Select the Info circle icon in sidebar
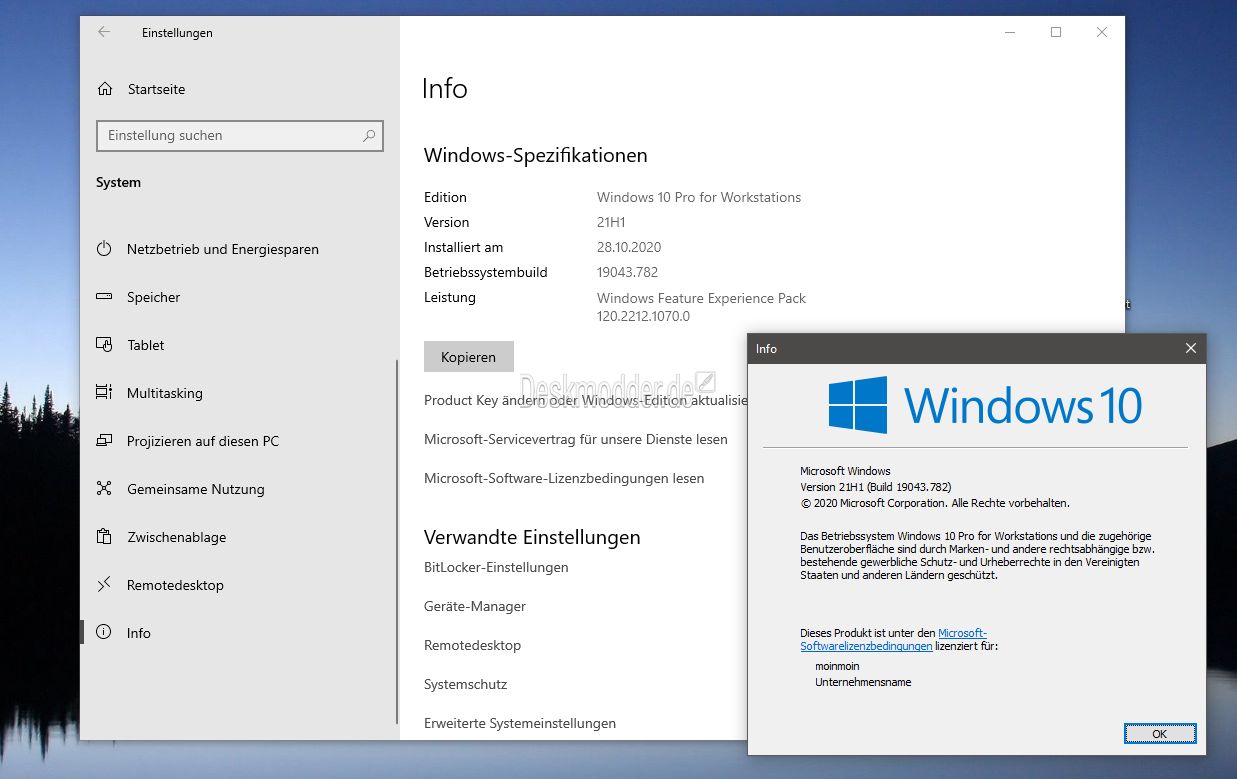The width and height of the screenshot is (1237, 779). [x=104, y=633]
